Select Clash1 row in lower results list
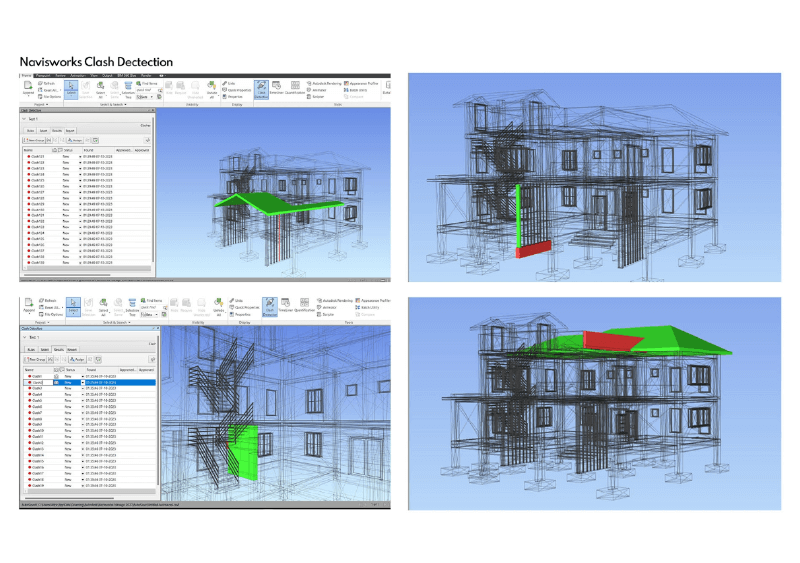800x563 pixels. (x=90, y=376)
